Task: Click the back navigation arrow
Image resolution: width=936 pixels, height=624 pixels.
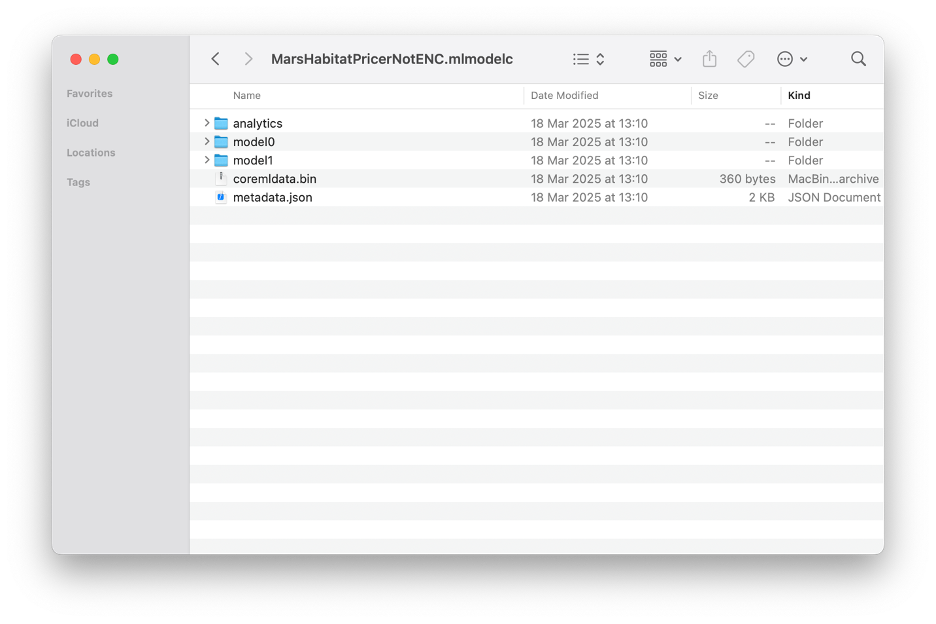Action: (215, 59)
